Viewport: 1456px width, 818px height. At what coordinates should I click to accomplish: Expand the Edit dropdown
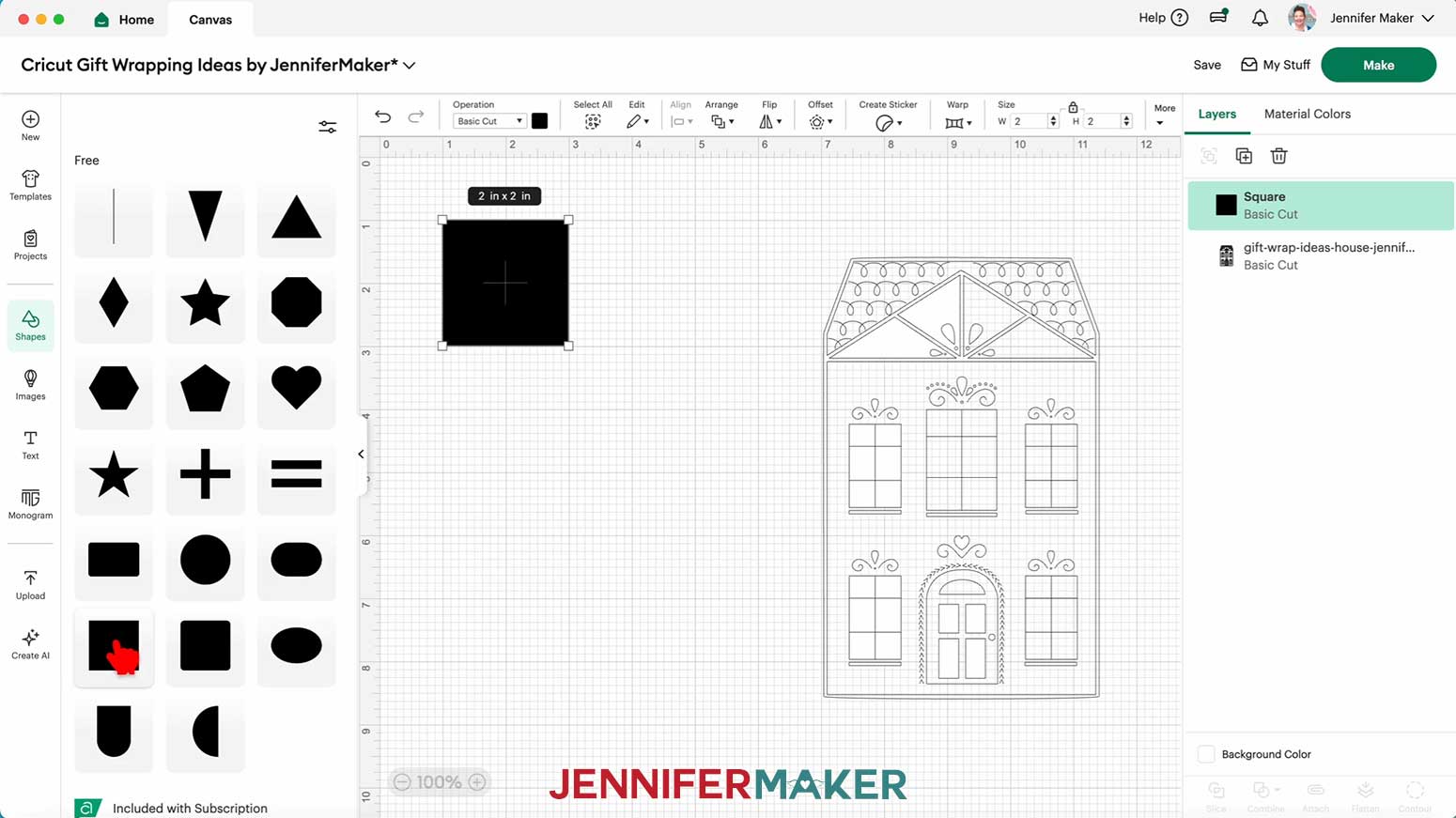pos(638,122)
